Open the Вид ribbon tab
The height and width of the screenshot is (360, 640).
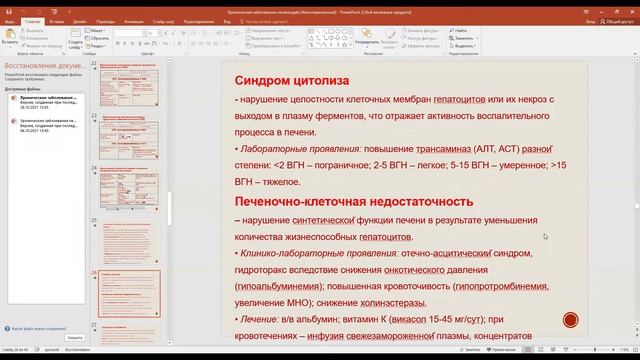pyautogui.click(x=227, y=22)
